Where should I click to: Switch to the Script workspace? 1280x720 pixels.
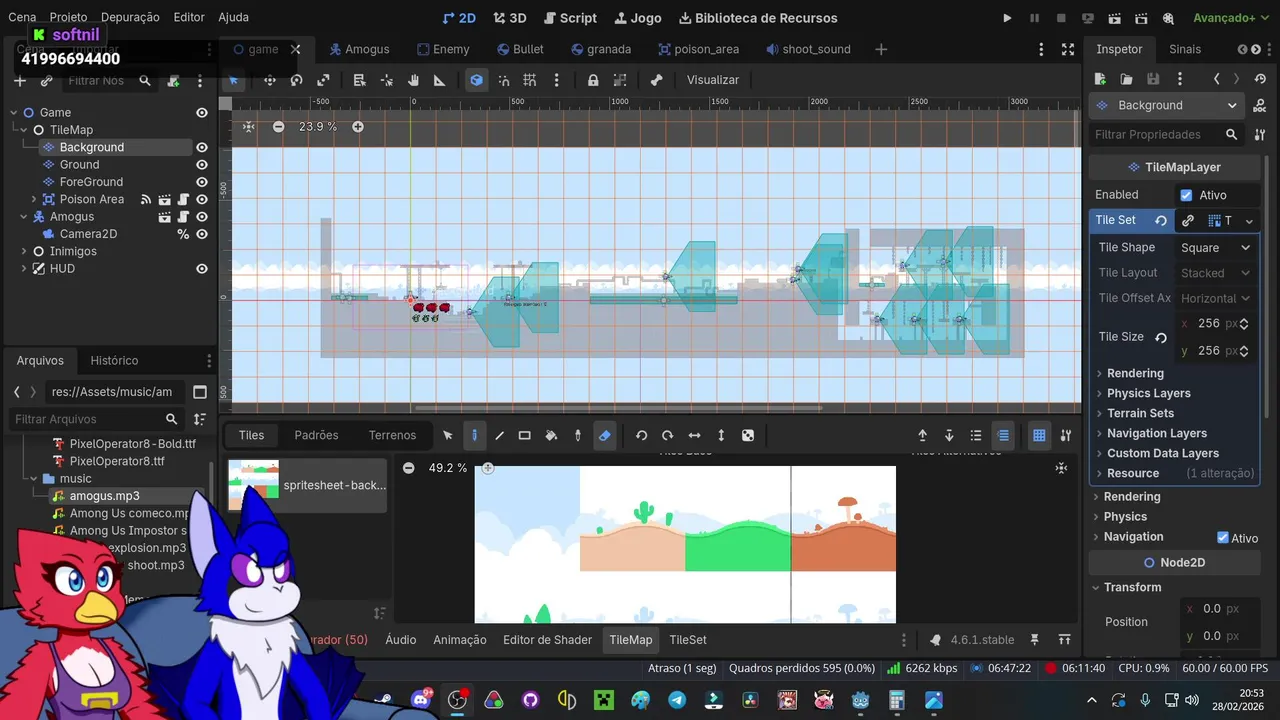click(x=569, y=18)
